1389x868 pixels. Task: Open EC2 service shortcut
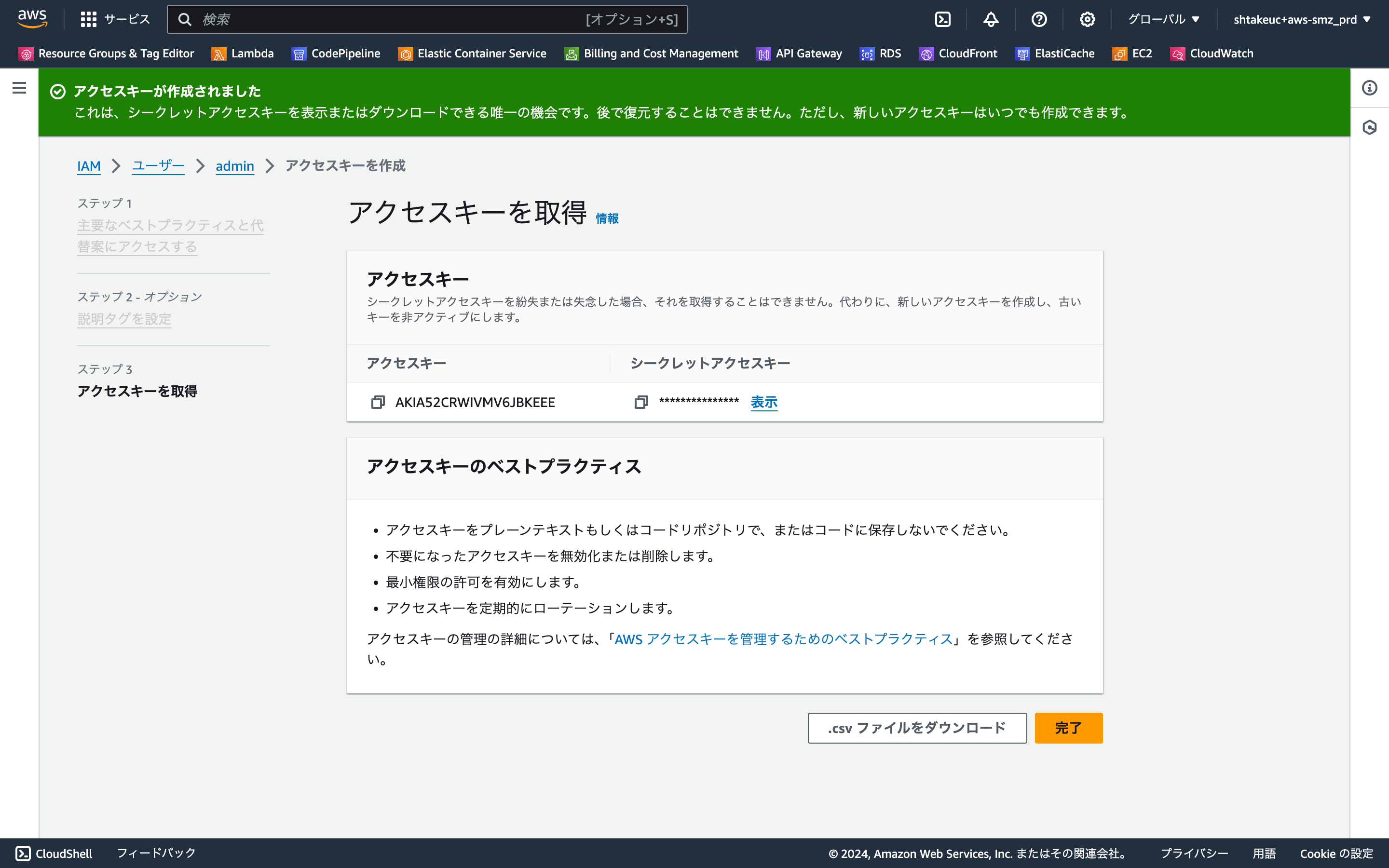click(x=1132, y=54)
